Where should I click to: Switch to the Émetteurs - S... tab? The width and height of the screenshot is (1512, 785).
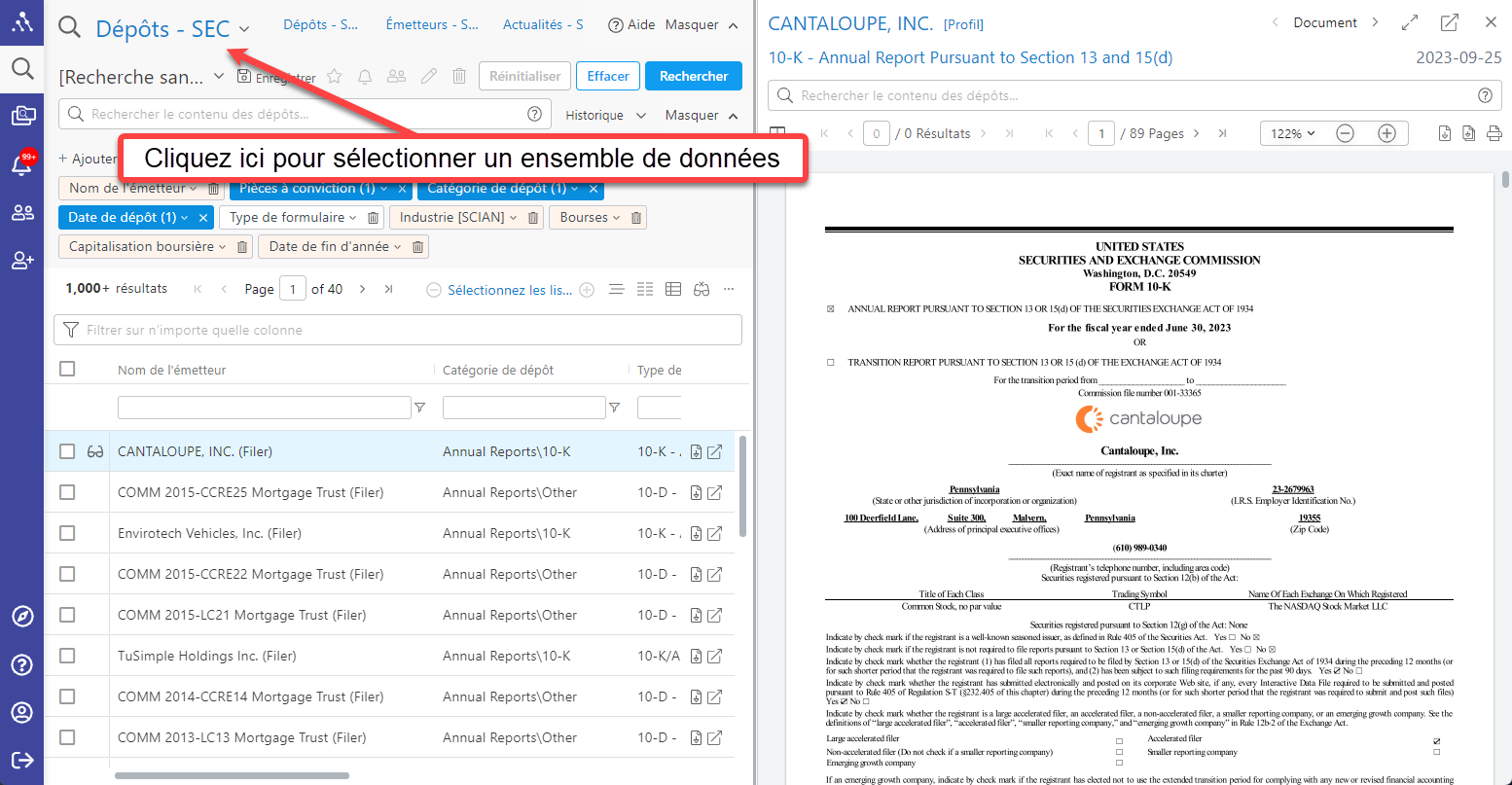[x=432, y=24]
